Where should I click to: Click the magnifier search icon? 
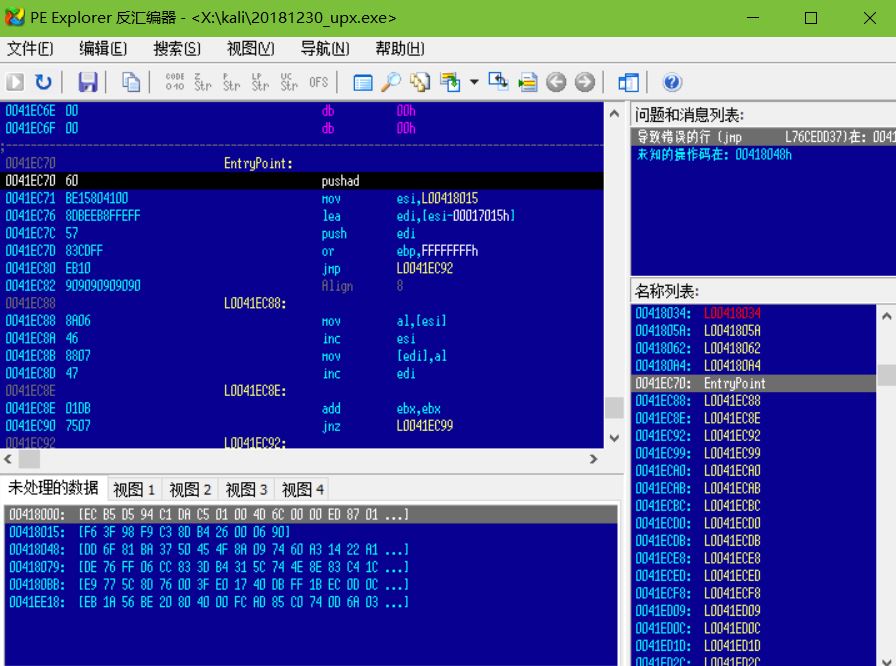point(391,82)
